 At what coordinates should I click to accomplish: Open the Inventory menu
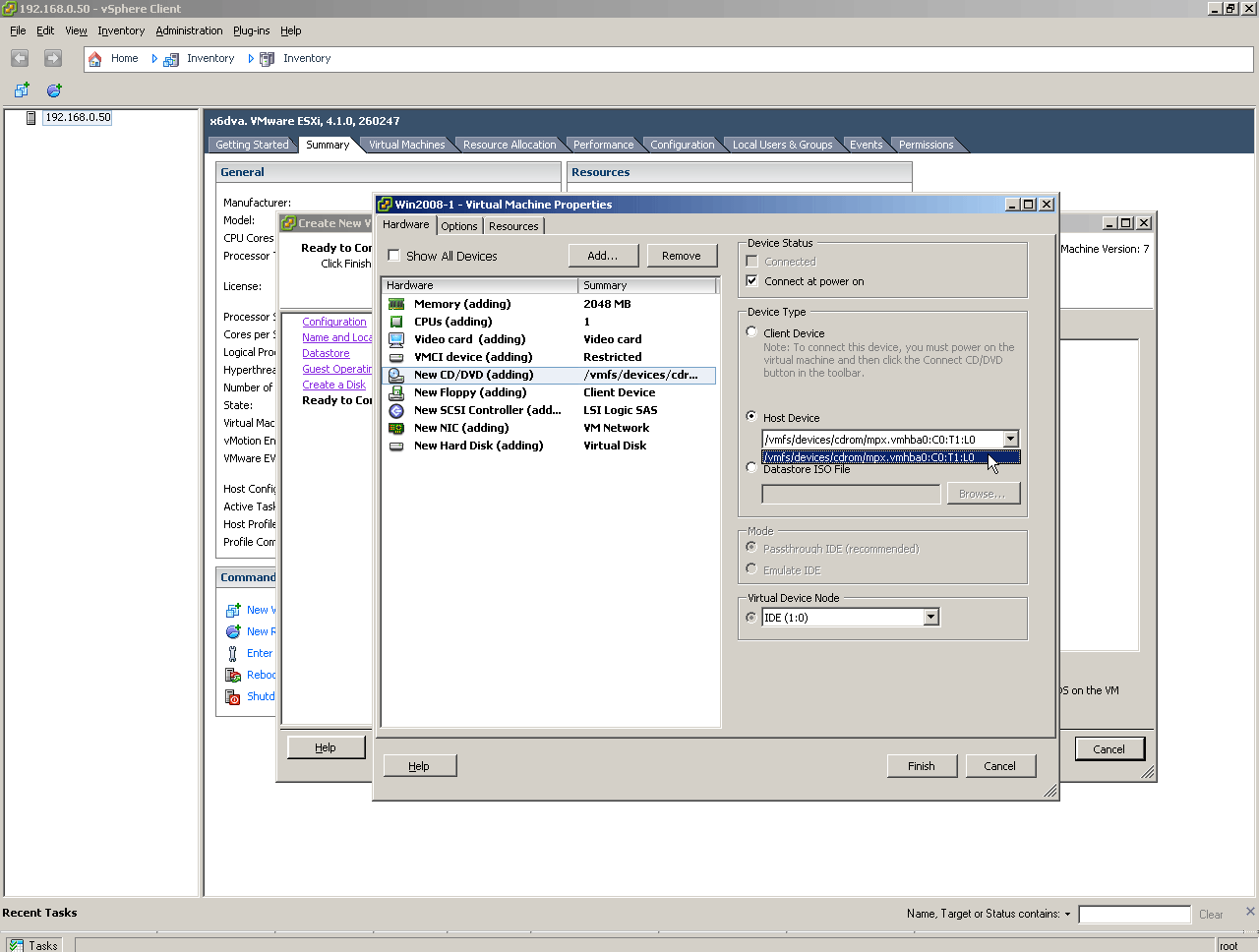tap(121, 30)
